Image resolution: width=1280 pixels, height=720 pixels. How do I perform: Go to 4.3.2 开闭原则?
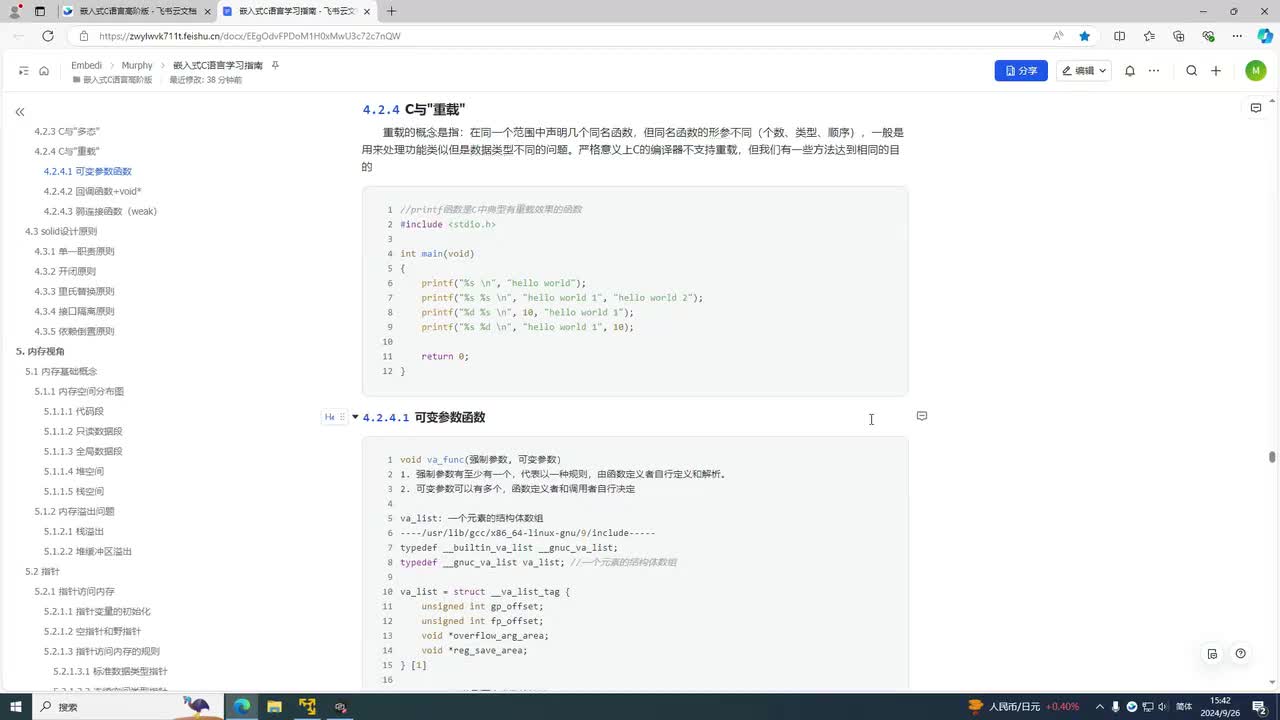[65, 271]
